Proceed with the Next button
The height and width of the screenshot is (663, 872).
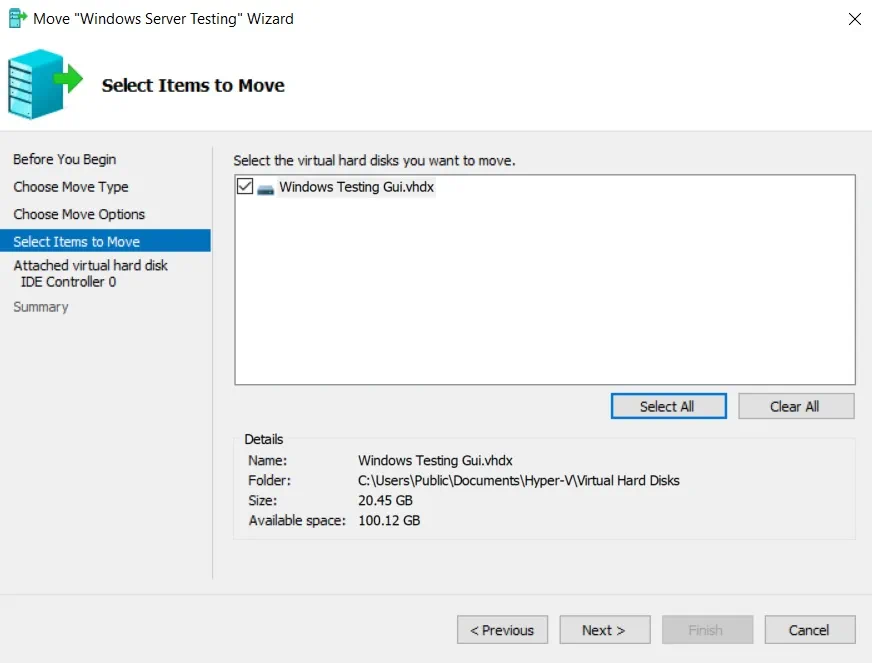click(x=604, y=630)
